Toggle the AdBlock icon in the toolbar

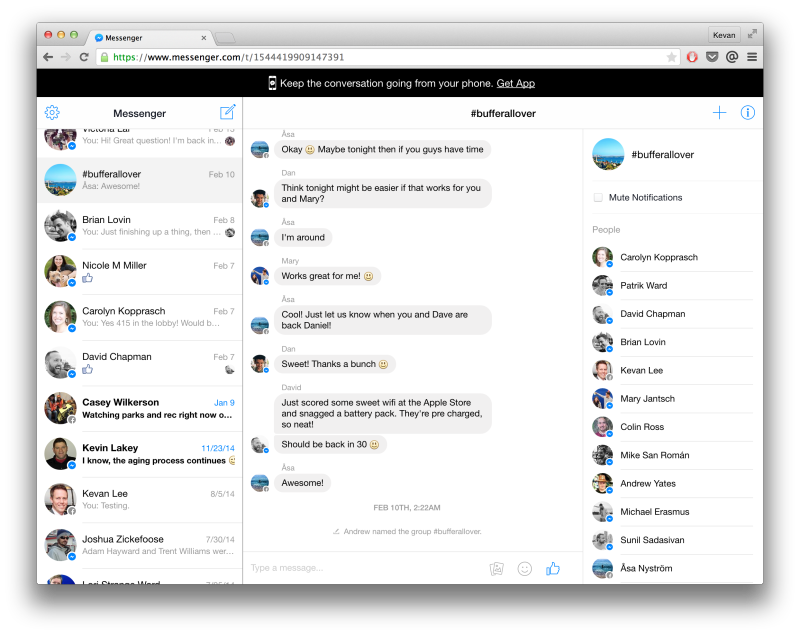(x=692, y=57)
